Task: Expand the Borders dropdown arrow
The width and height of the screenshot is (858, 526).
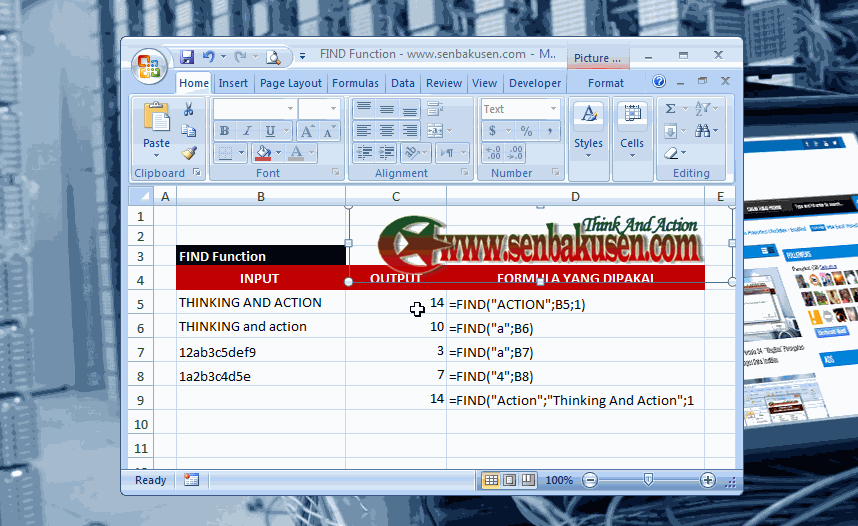Action: (241, 153)
